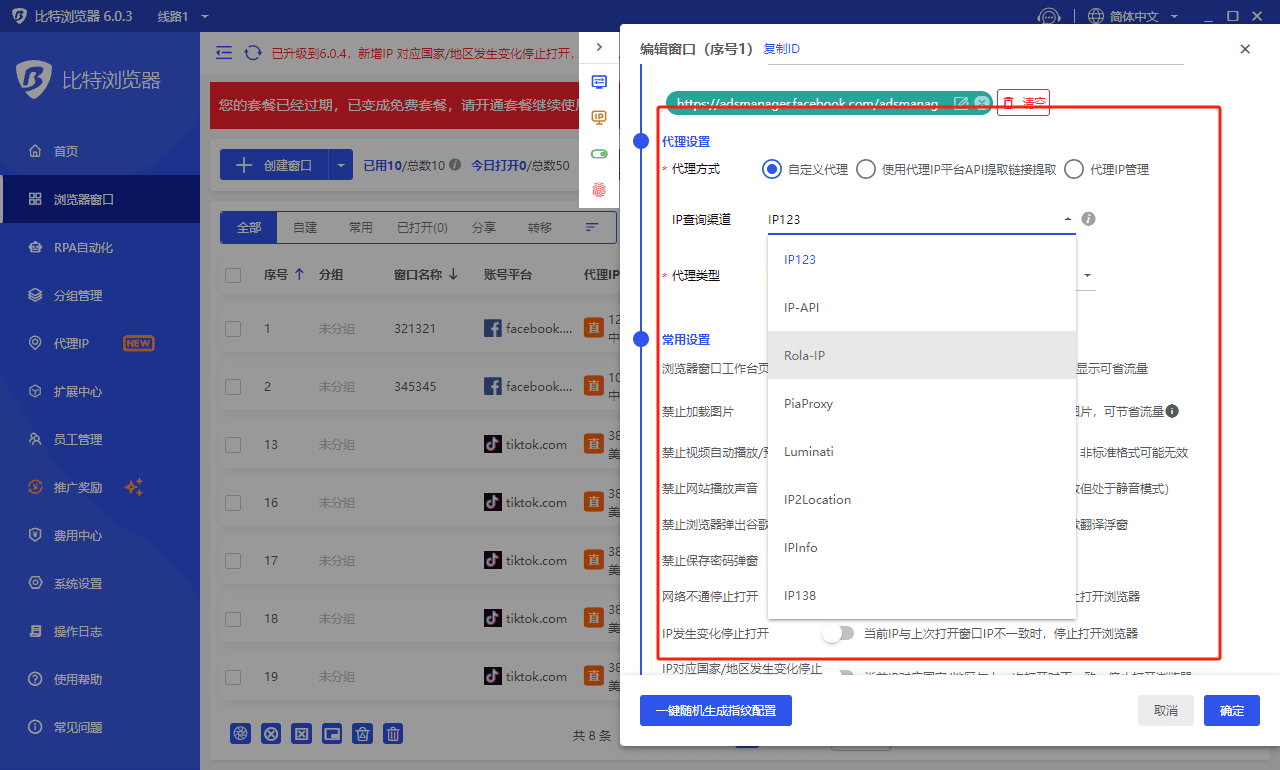Tick the select-all checkbox in table header
Screen dimensions: 1280x770
[233, 275]
